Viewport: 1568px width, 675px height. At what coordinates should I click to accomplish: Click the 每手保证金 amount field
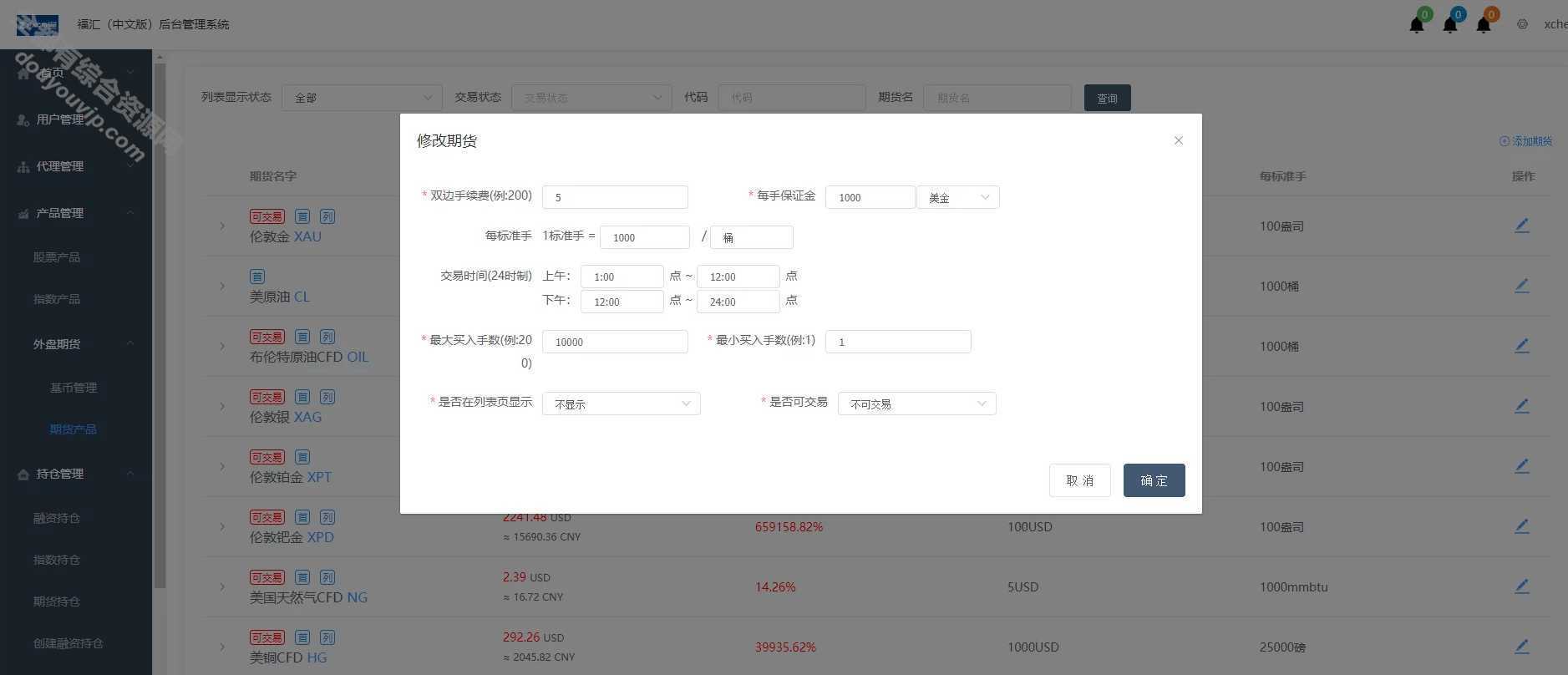pyautogui.click(x=870, y=197)
